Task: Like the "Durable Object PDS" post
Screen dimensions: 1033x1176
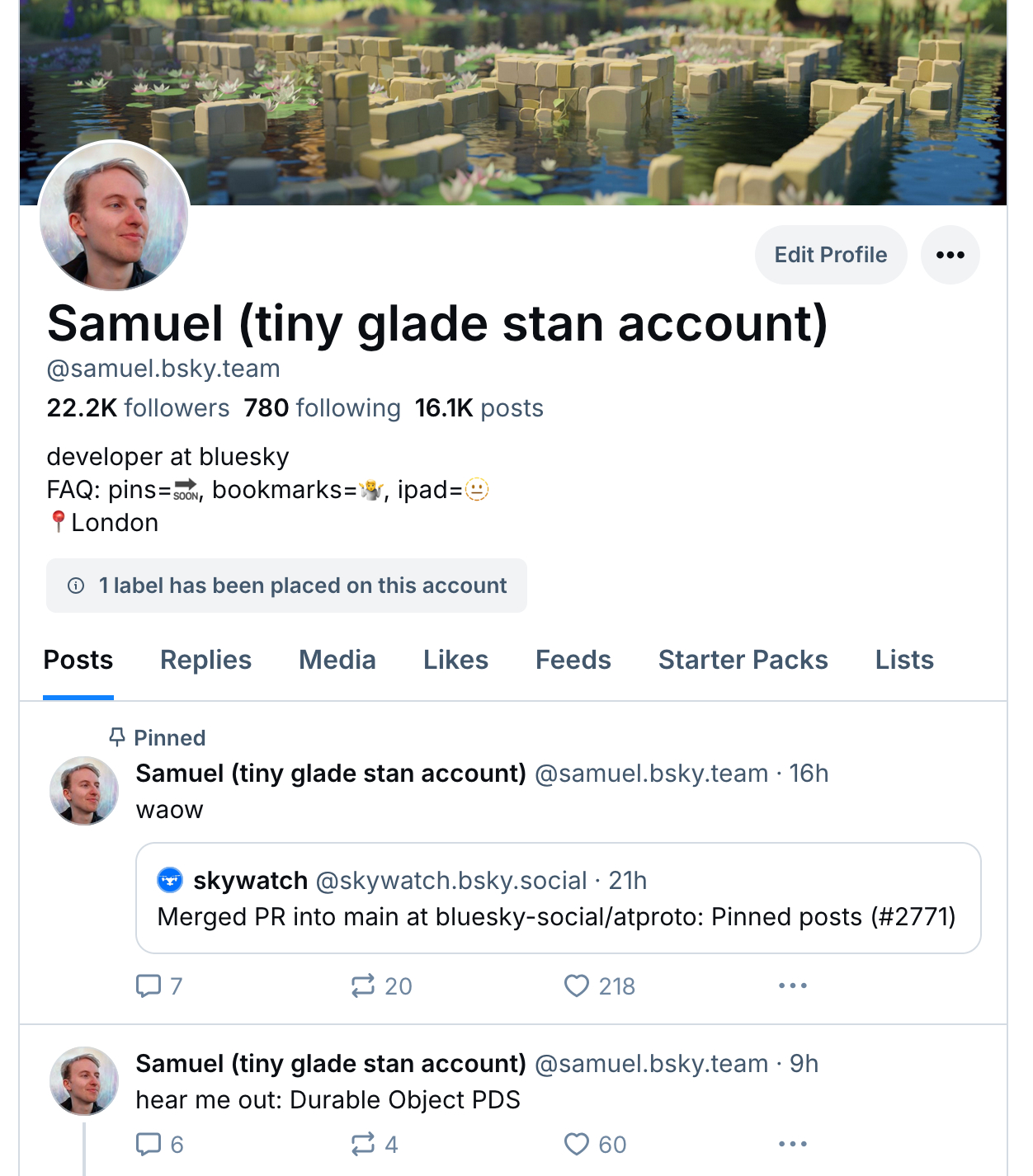Action: 577,1144
